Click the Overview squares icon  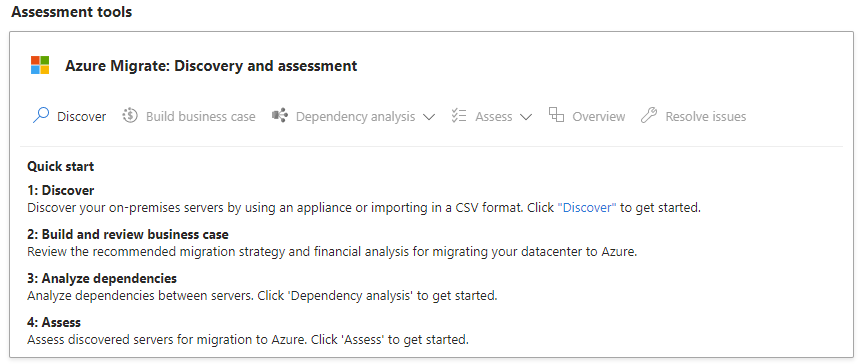(x=556, y=115)
